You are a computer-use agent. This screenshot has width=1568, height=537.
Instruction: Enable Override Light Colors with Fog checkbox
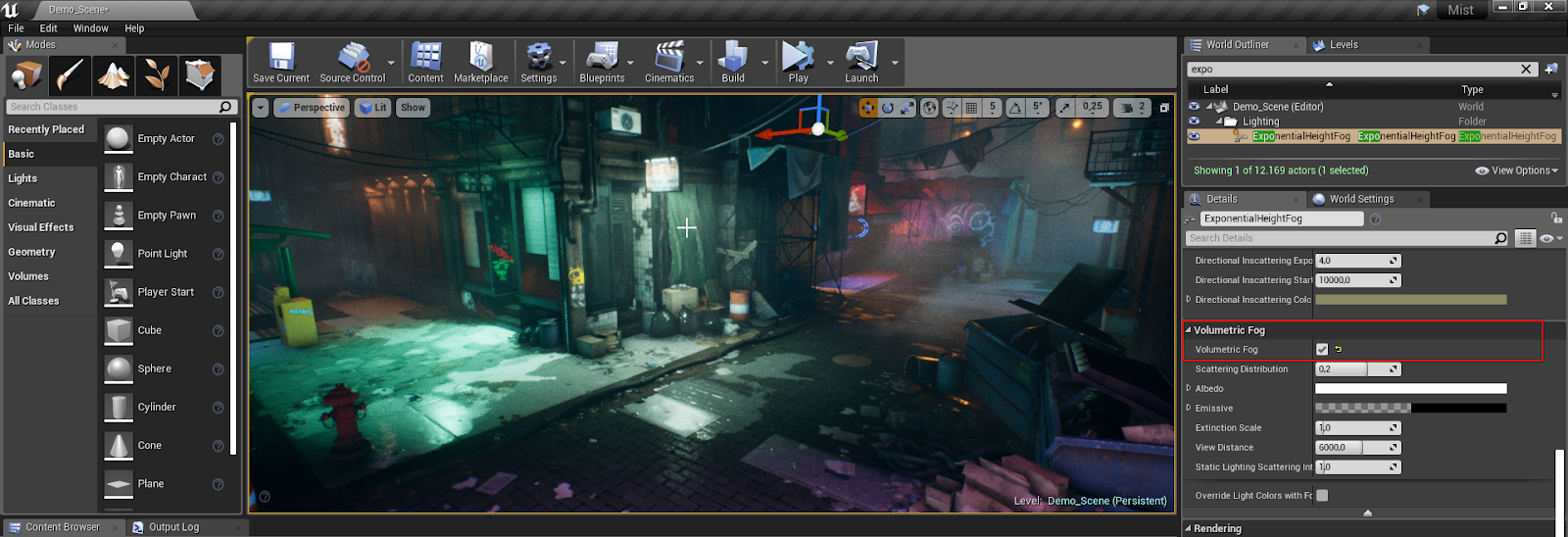pos(1322,495)
